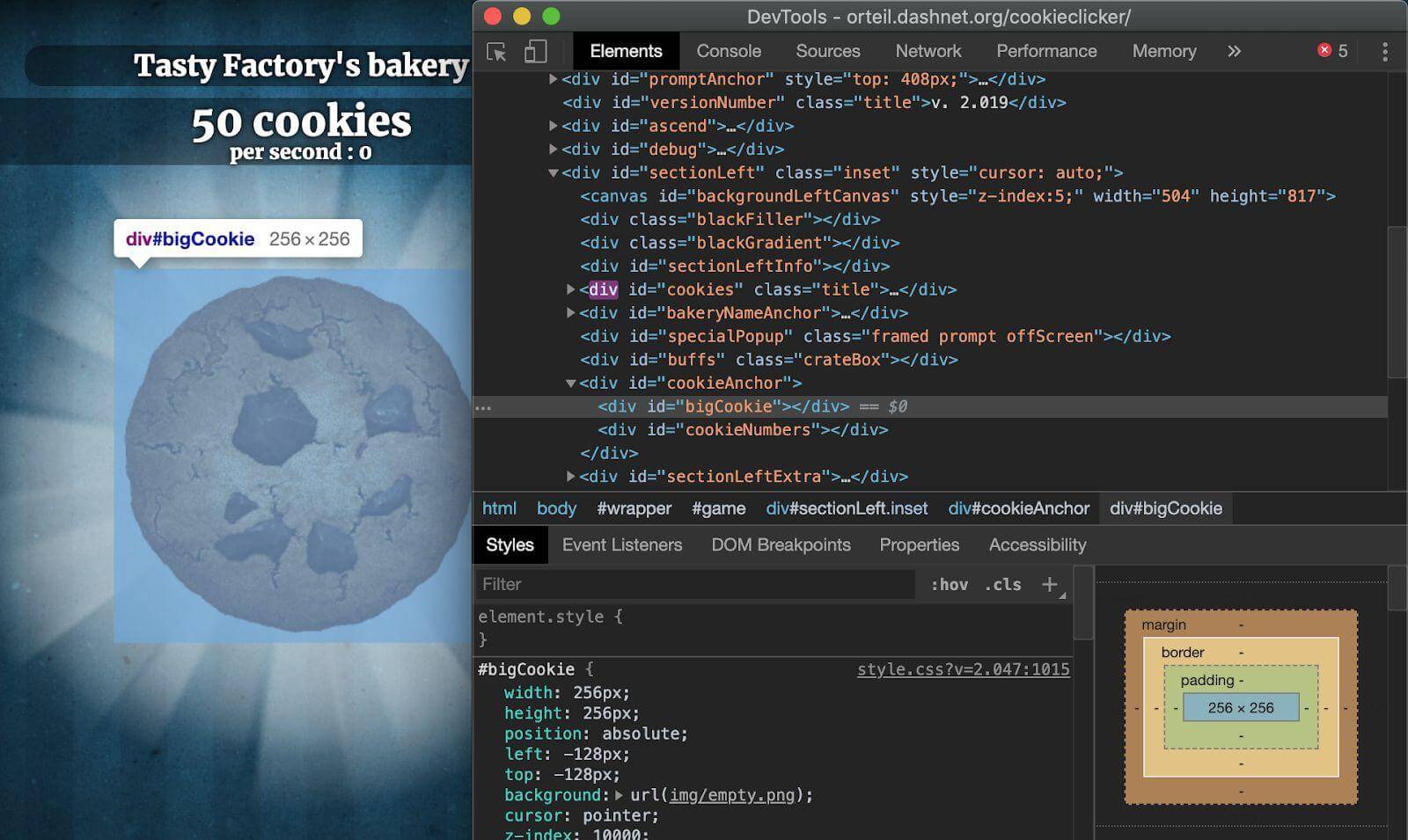Select the cookieNumbers div row
This screenshot has height=840, width=1408.
(743, 430)
